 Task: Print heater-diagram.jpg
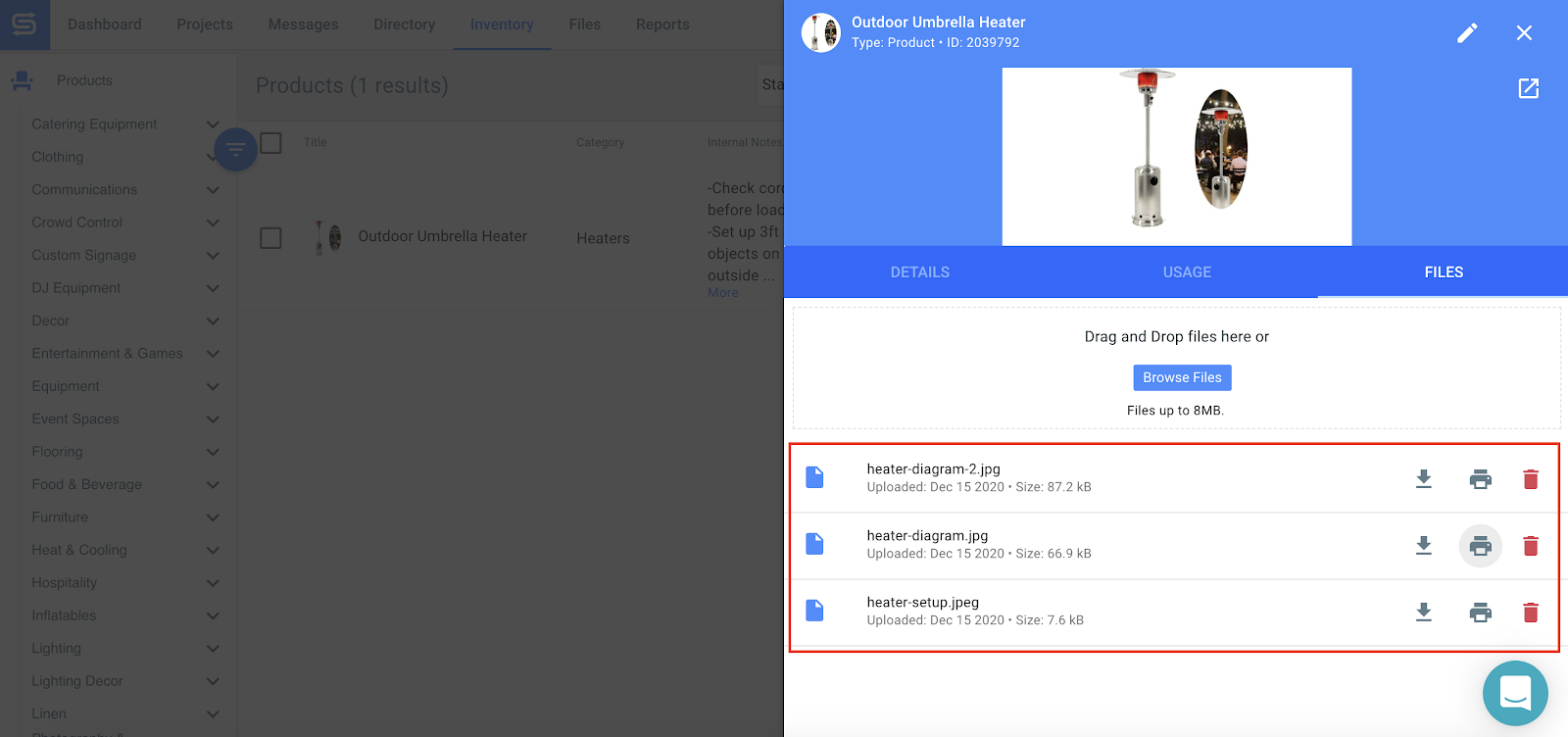[x=1481, y=546]
